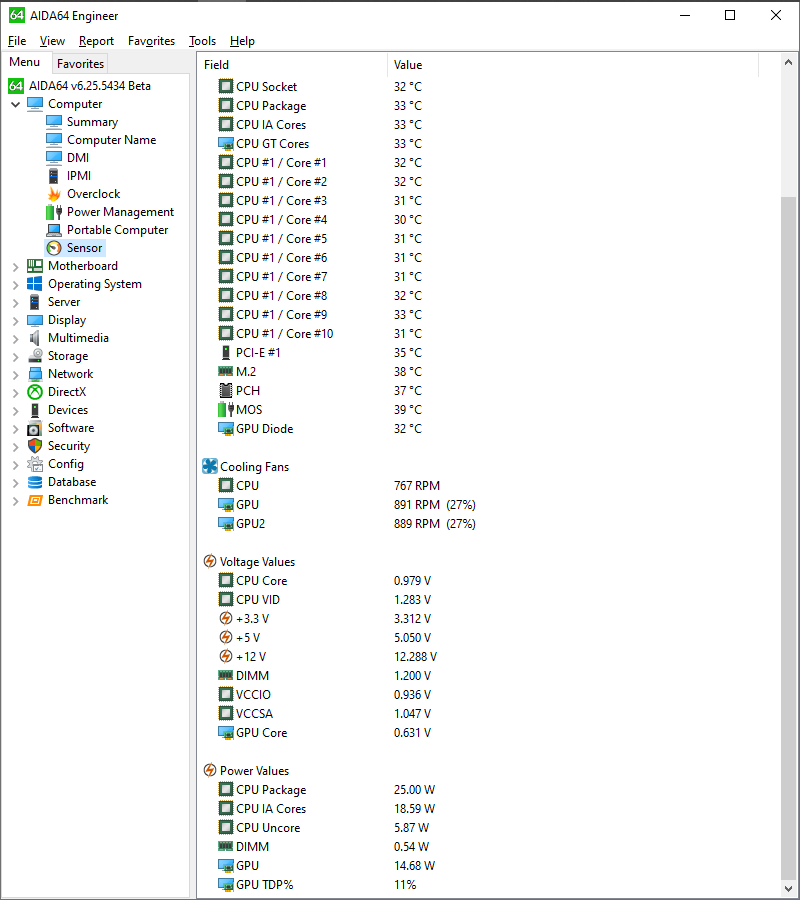Click the IPMI server icon

pyautogui.click(x=54, y=176)
